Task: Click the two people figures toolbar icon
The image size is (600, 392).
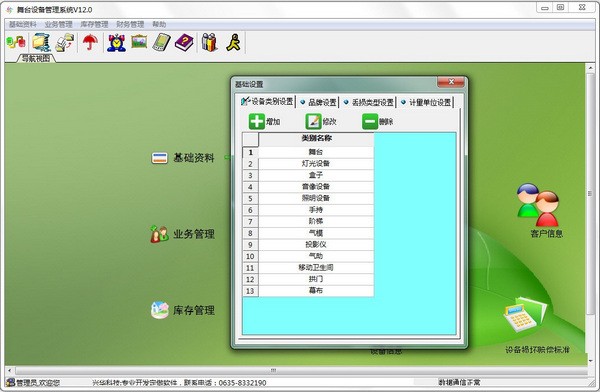Action: (210, 42)
